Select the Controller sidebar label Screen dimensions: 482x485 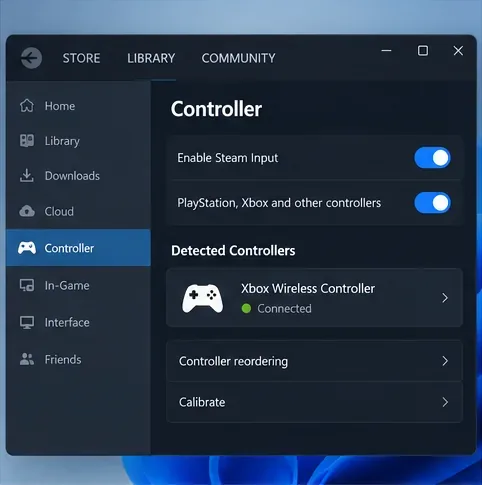coord(69,248)
